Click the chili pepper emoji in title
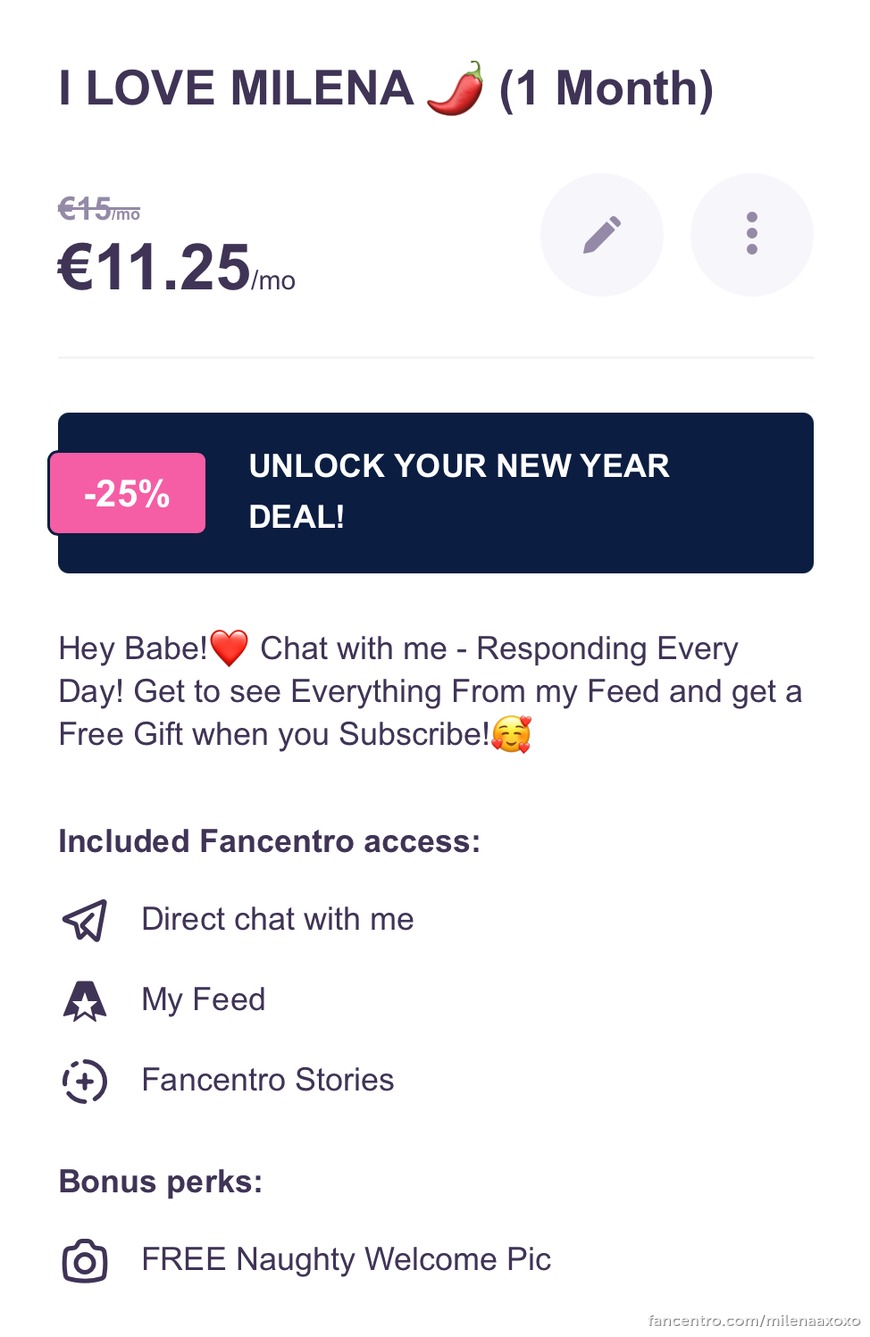 (x=456, y=88)
